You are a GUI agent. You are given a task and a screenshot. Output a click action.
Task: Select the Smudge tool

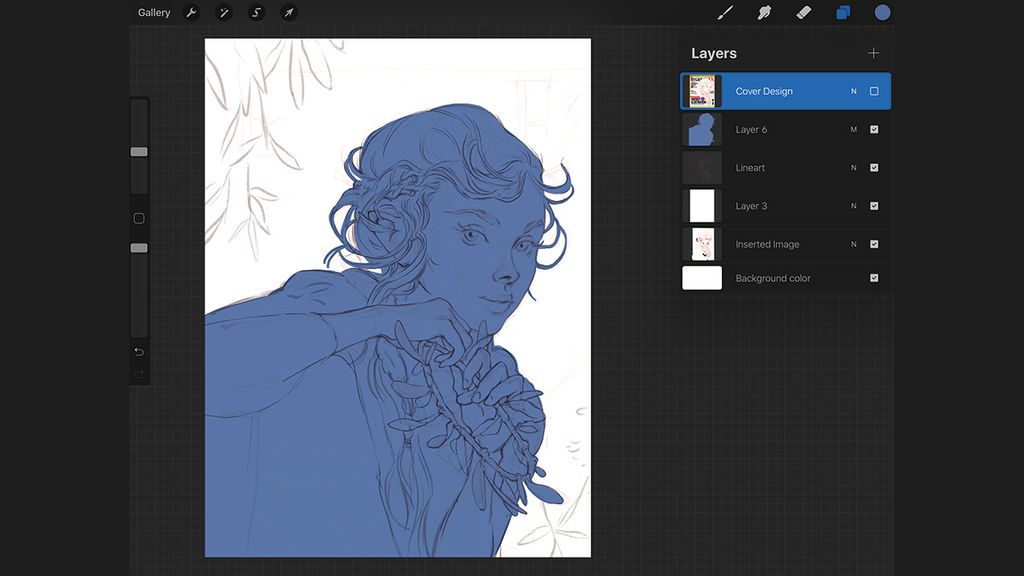[763, 13]
